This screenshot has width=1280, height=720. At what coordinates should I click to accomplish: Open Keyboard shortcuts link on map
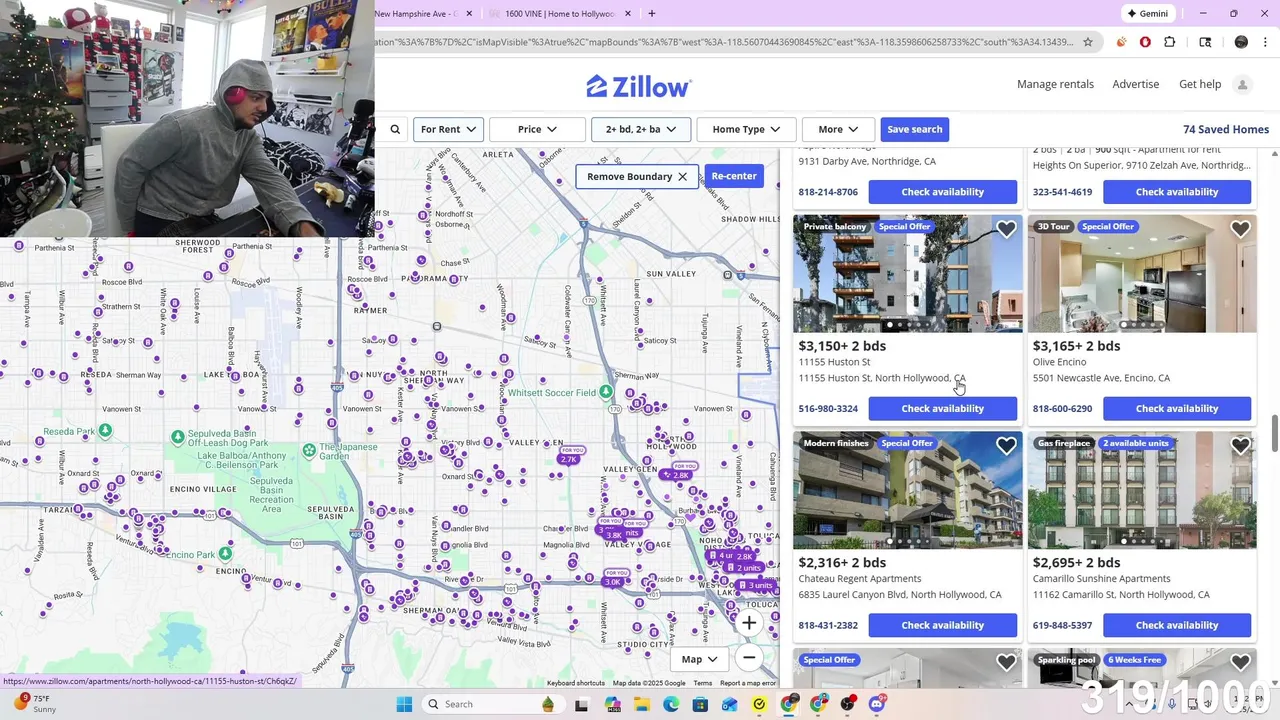(576, 683)
